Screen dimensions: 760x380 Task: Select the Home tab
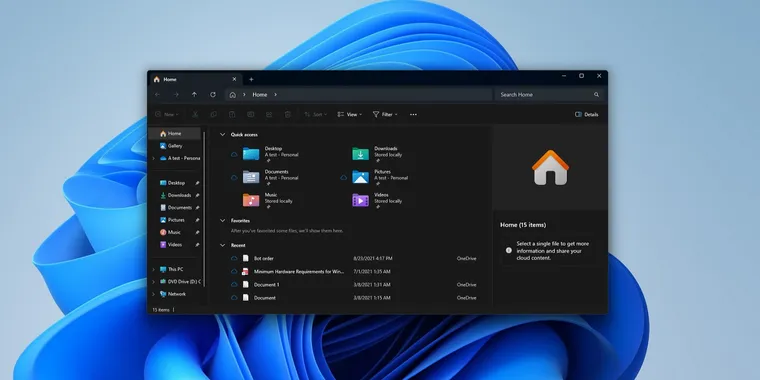click(x=195, y=79)
